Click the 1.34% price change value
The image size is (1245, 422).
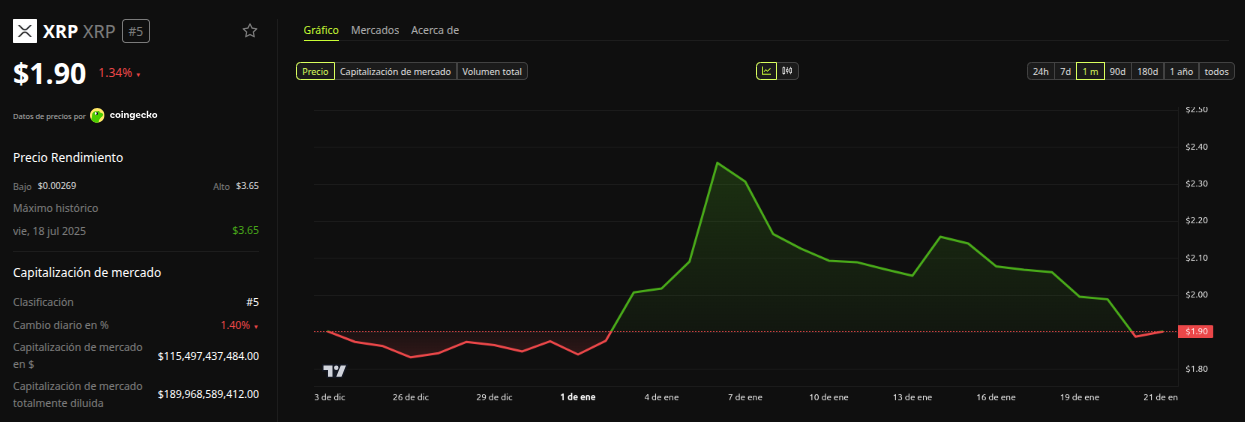click(115, 73)
